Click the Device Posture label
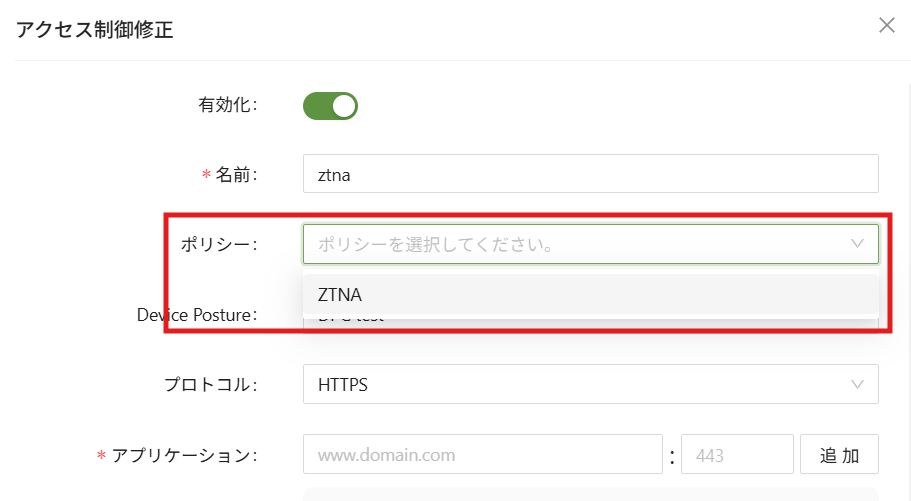Screen dimensions: 911x501 [197, 315]
